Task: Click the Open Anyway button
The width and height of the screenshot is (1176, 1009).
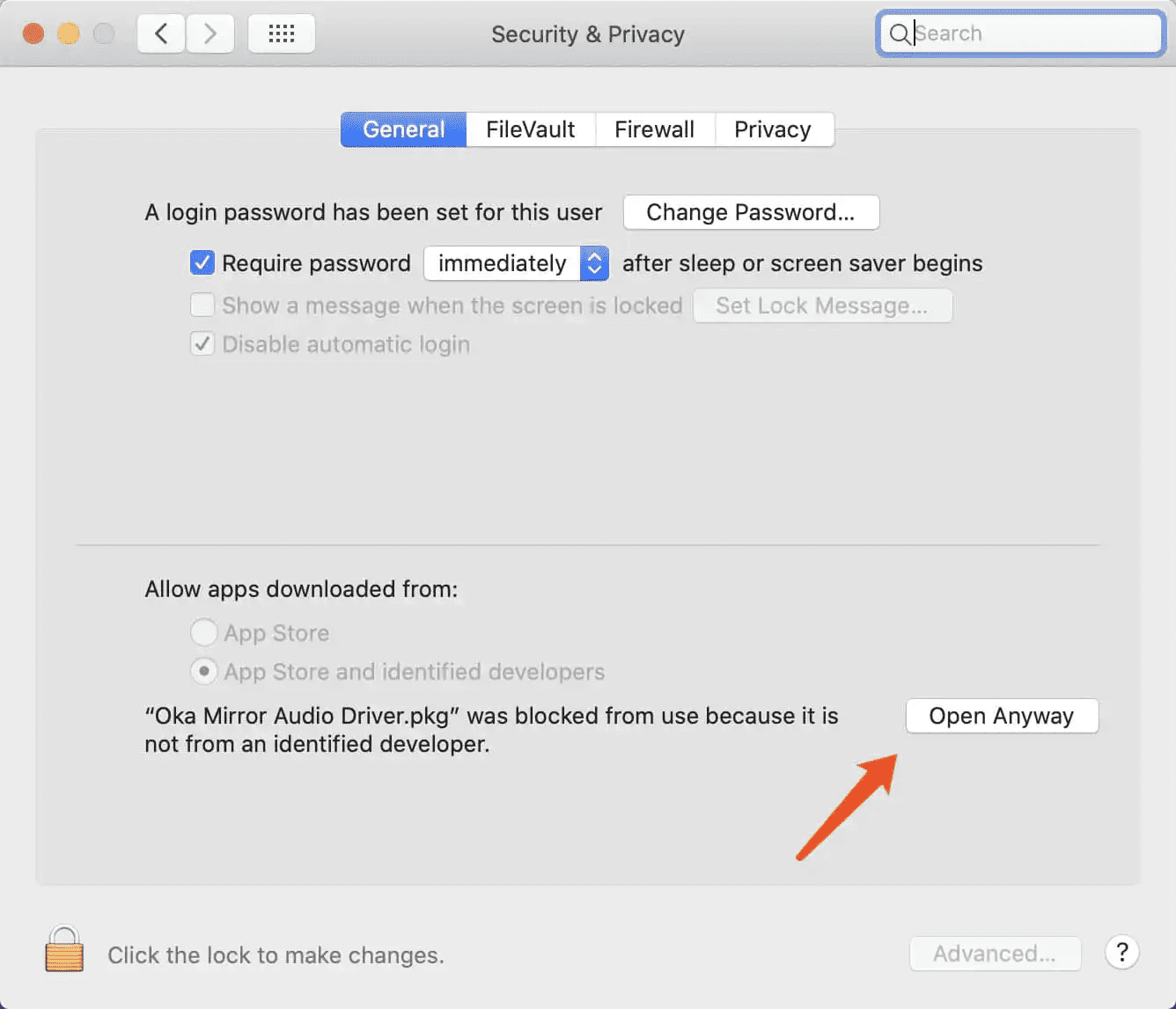Action: [x=1002, y=716]
